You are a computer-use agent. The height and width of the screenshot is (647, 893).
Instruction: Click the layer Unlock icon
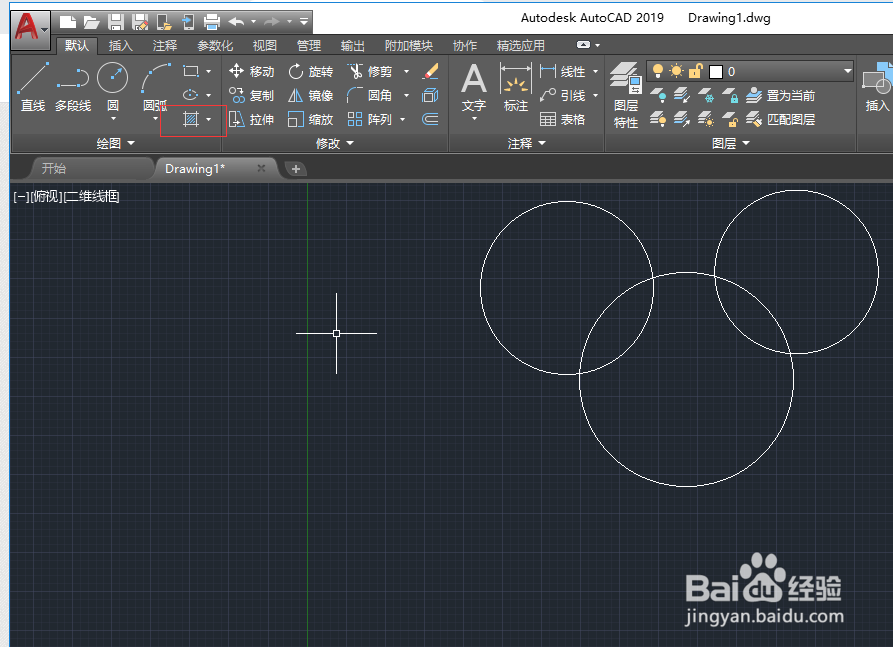click(x=730, y=119)
